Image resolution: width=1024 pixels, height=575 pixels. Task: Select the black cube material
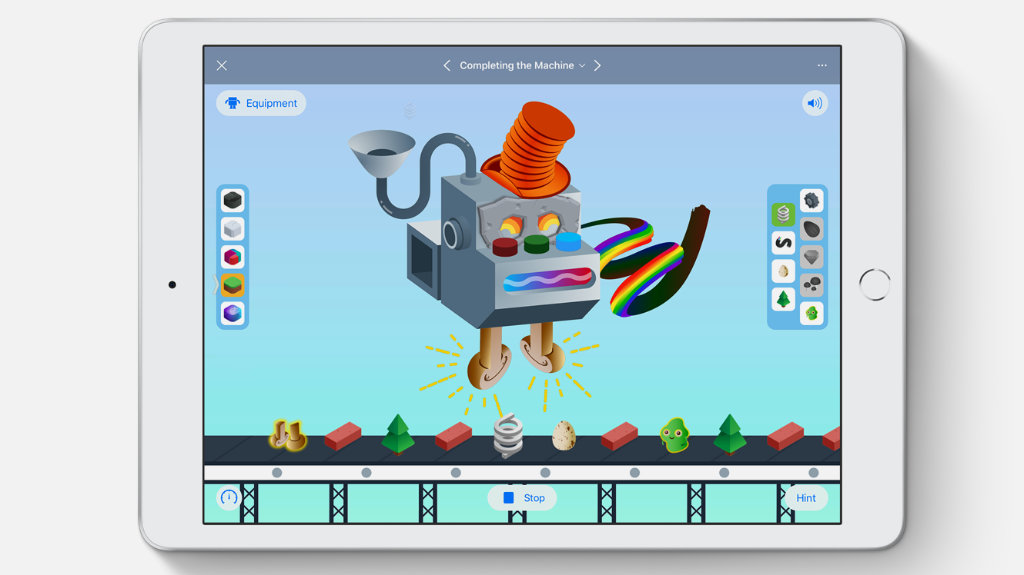pyautogui.click(x=232, y=200)
